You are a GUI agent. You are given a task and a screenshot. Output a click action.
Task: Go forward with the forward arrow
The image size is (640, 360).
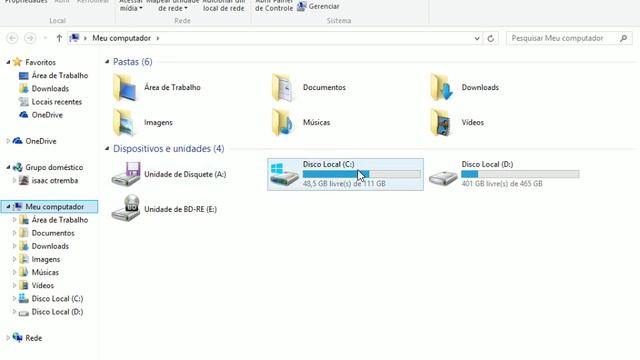pyautogui.click(x=30, y=38)
